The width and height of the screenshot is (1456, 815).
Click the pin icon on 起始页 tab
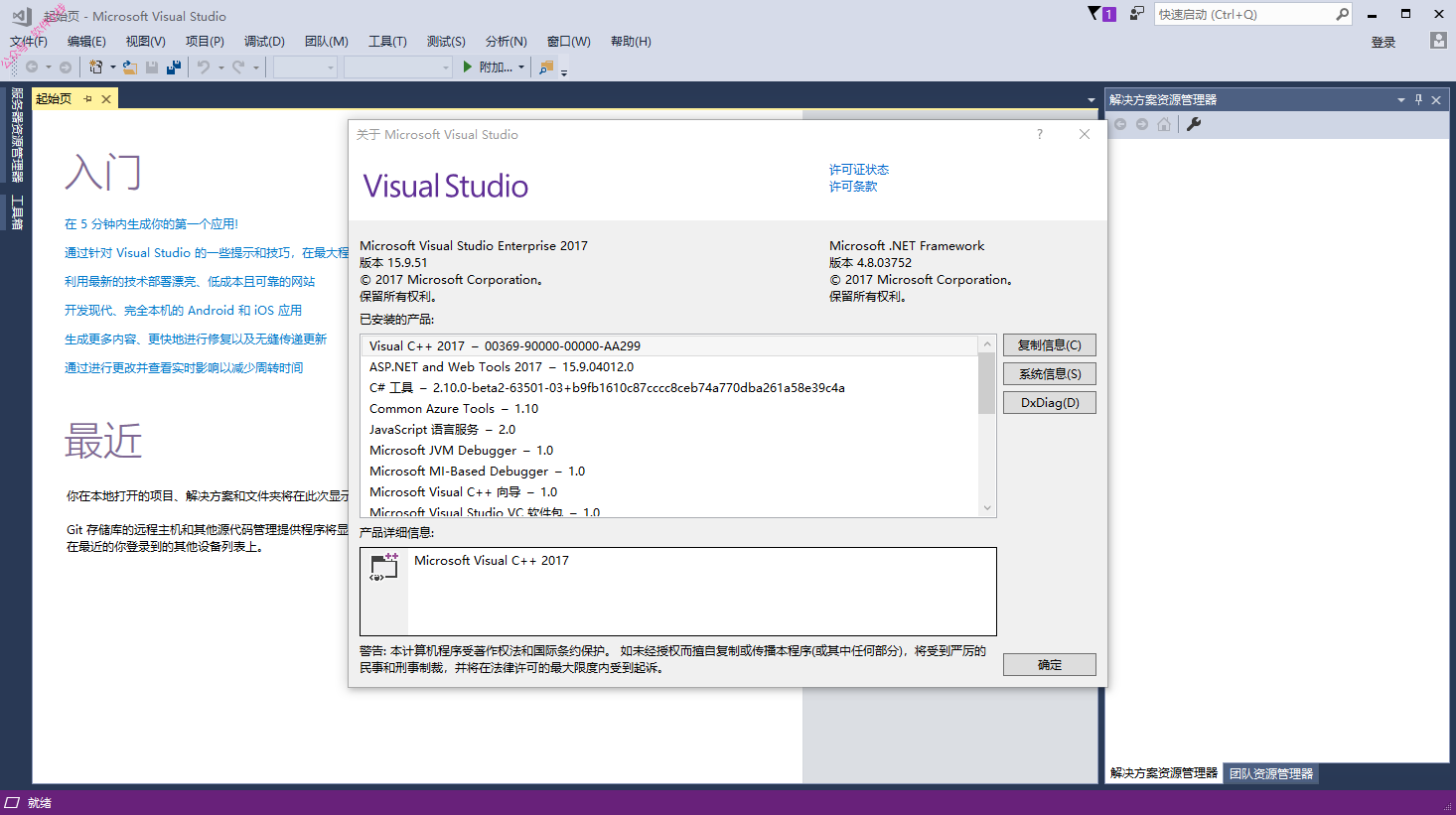(x=88, y=99)
